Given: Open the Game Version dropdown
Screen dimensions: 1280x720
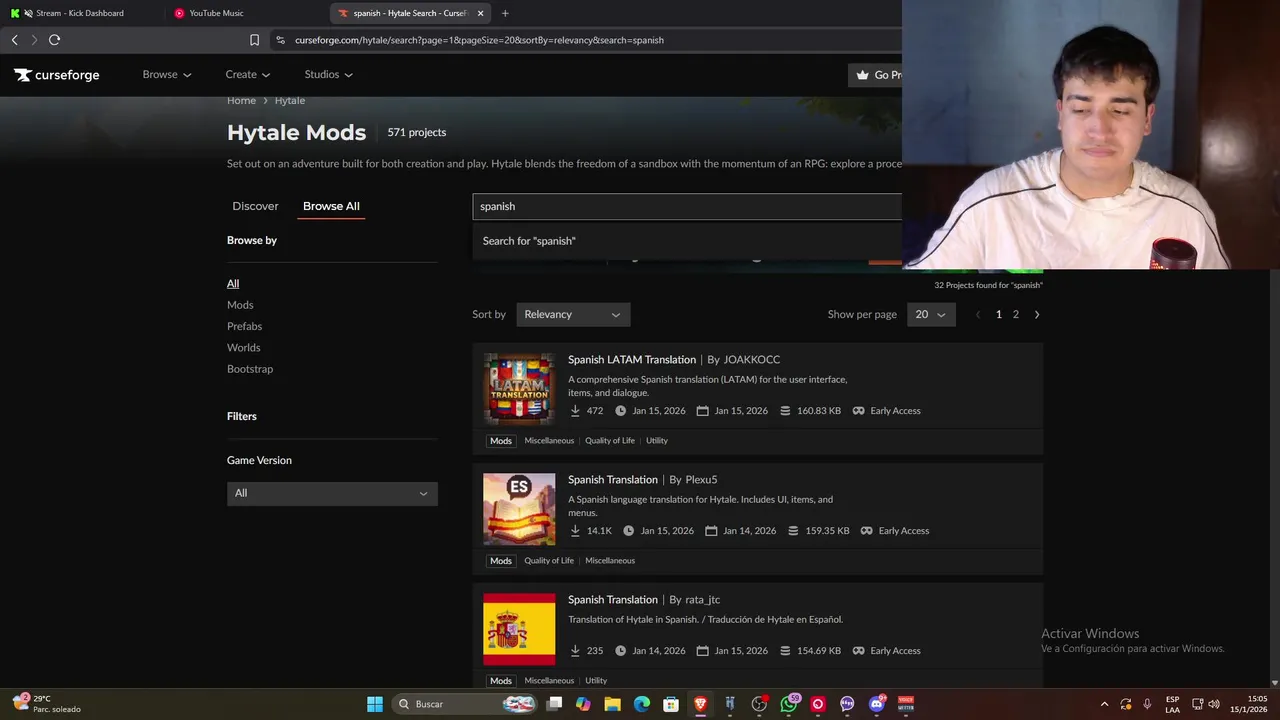Looking at the screenshot, I should pyautogui.click(x=332, y=493).
